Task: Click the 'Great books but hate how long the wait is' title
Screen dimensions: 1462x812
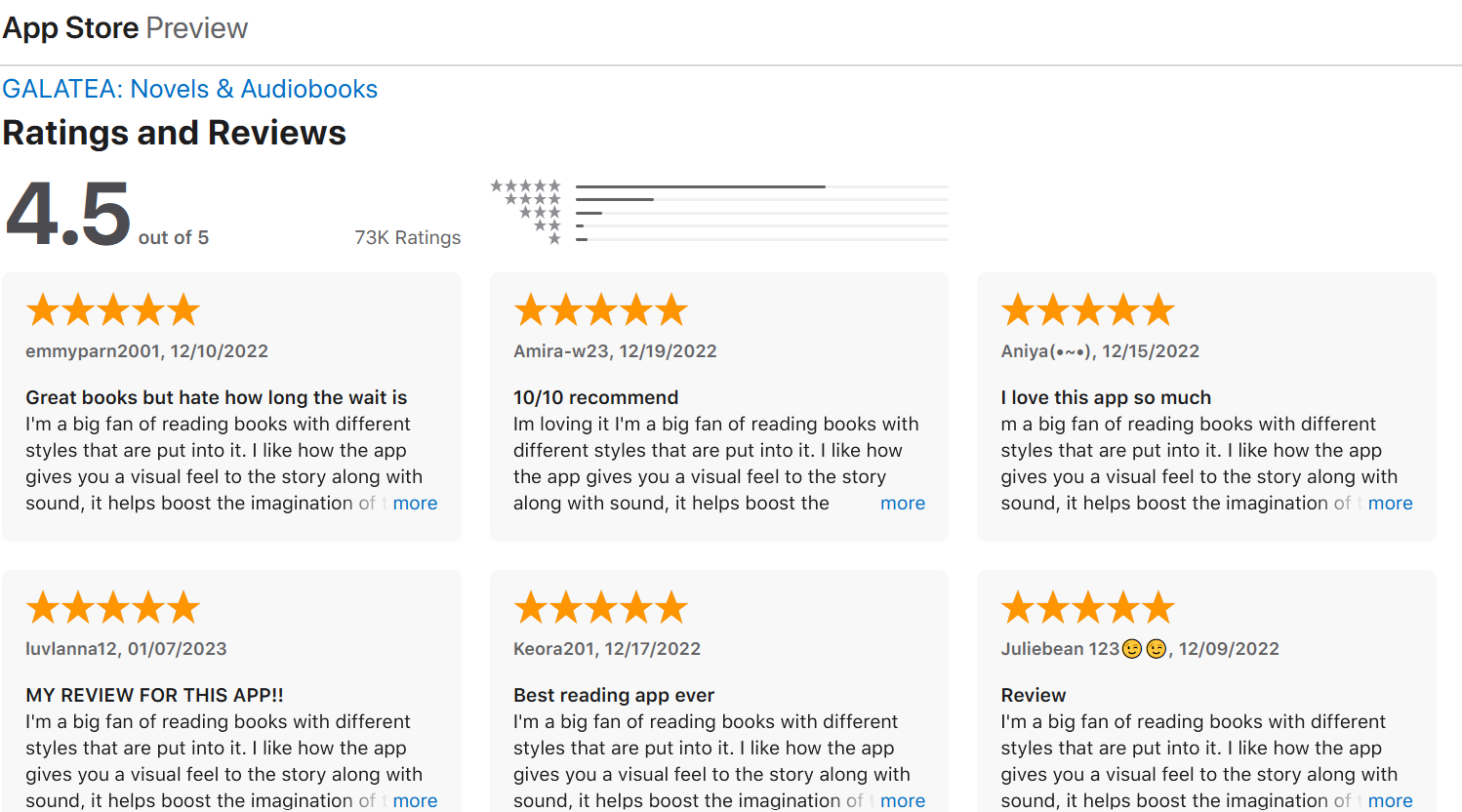Action: [216, 397]
